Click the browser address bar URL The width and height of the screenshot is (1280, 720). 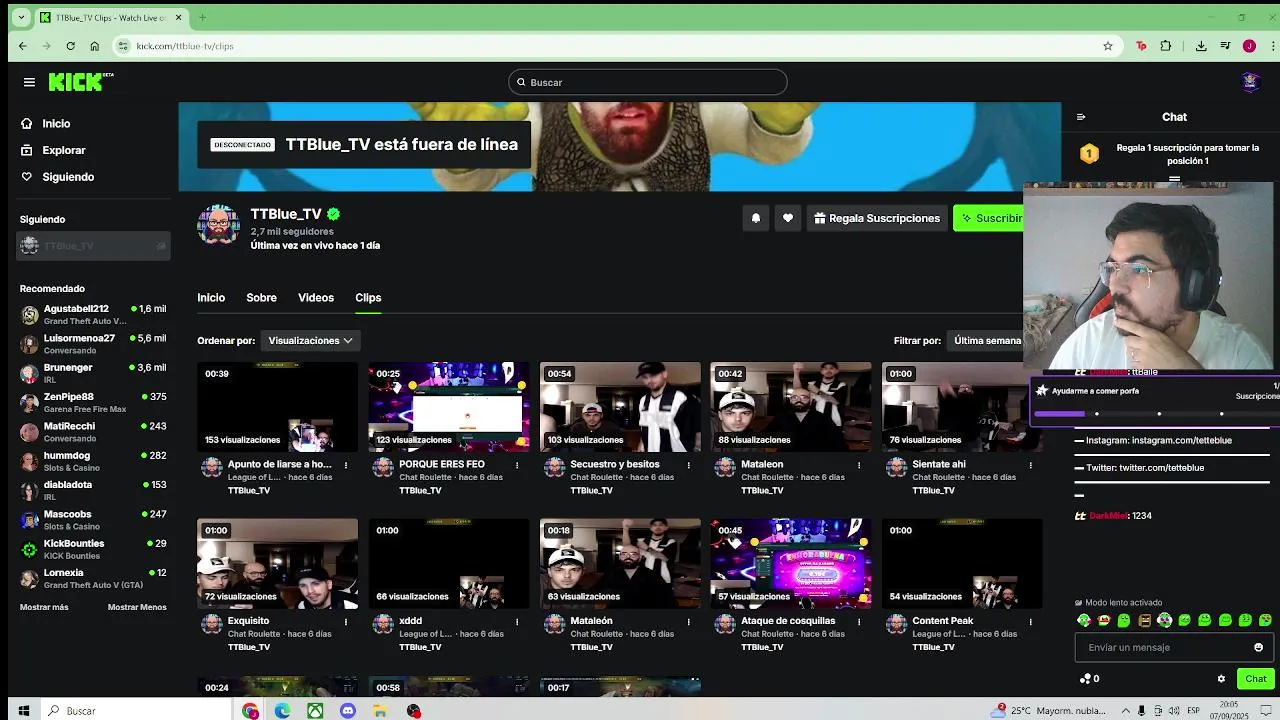click(185, 46)
